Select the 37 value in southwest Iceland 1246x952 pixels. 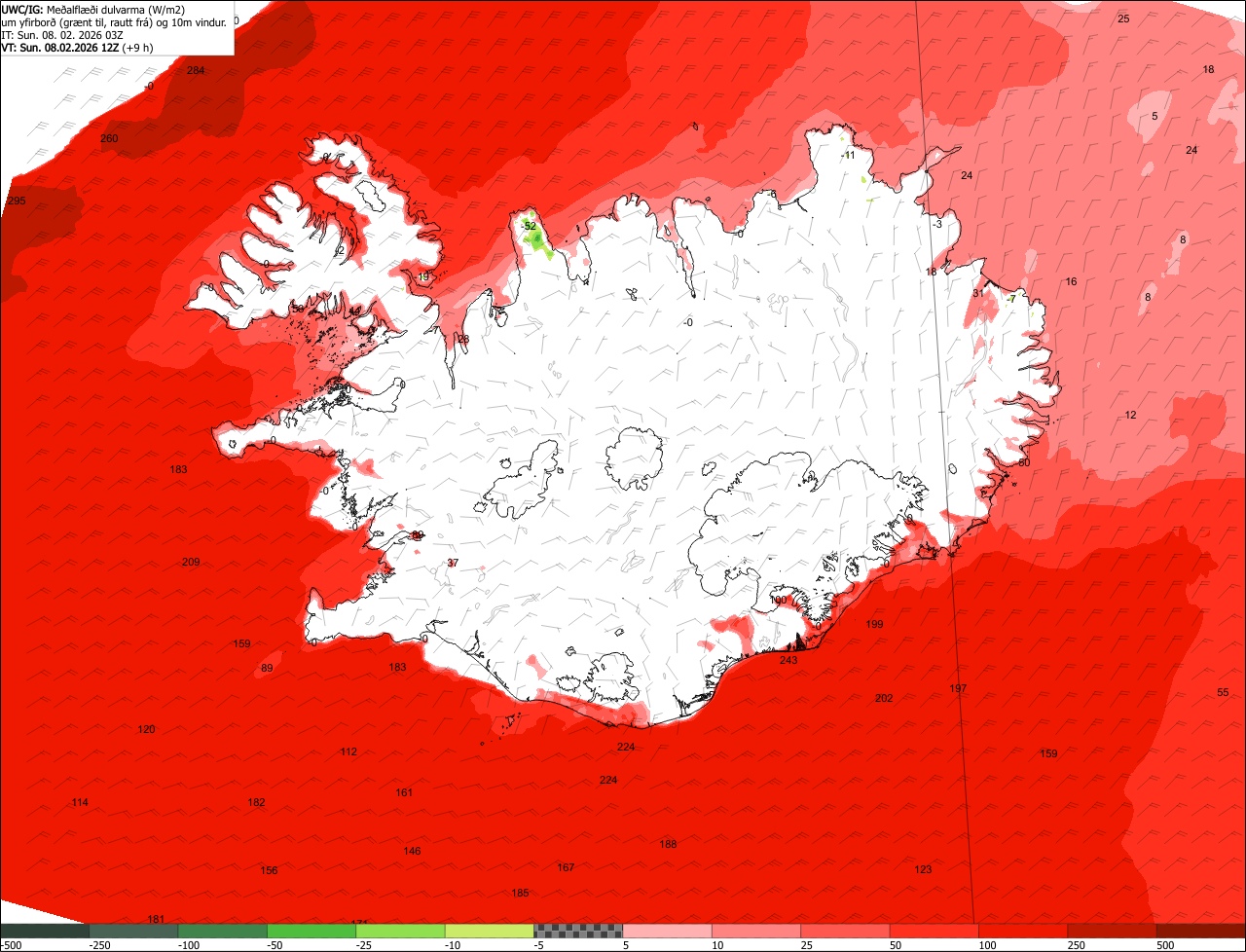click(x=452, y=564)
